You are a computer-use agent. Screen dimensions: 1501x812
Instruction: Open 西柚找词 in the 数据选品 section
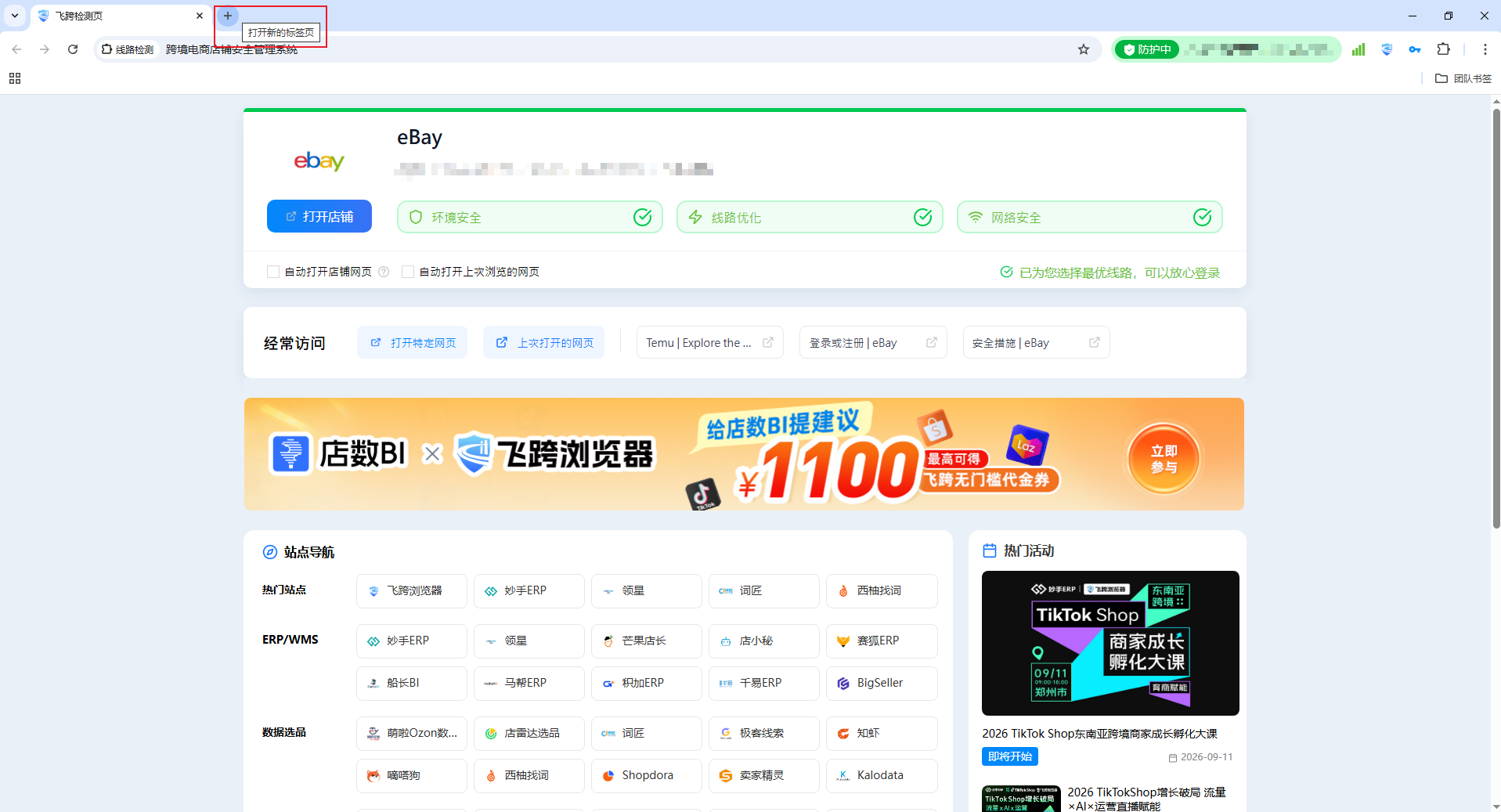pos(529,776)
